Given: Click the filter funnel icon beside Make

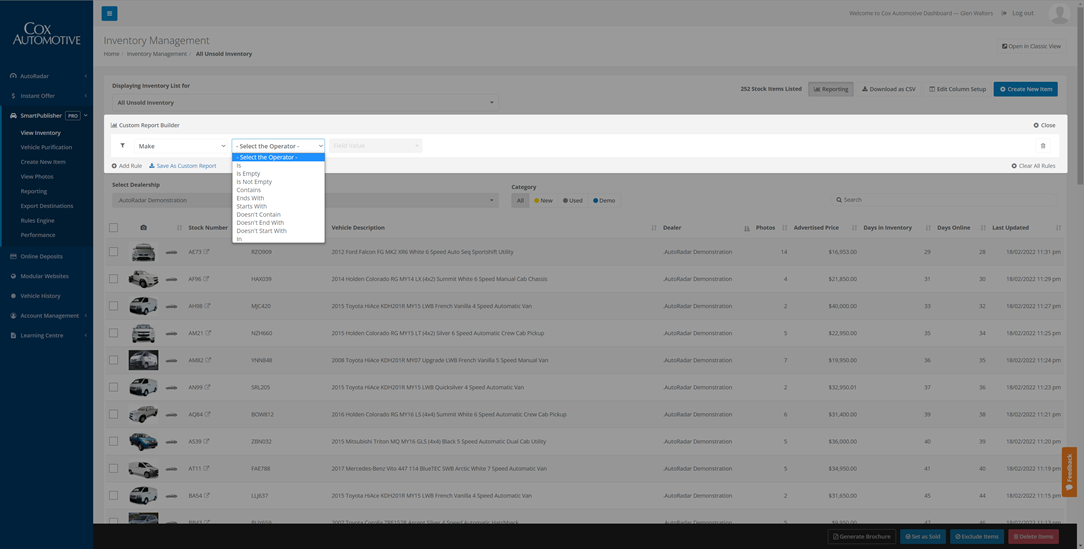Looking at the screenshot, I should pos(122,146).
